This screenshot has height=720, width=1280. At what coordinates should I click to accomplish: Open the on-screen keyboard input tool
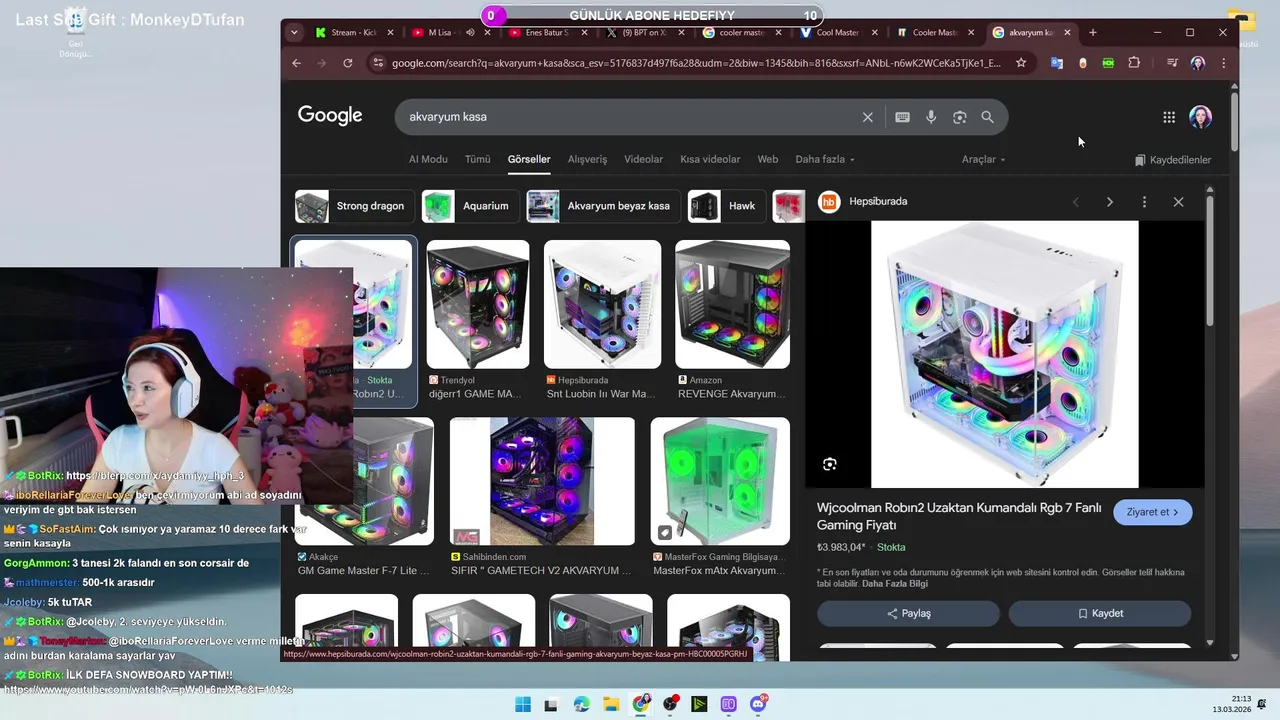902,117
